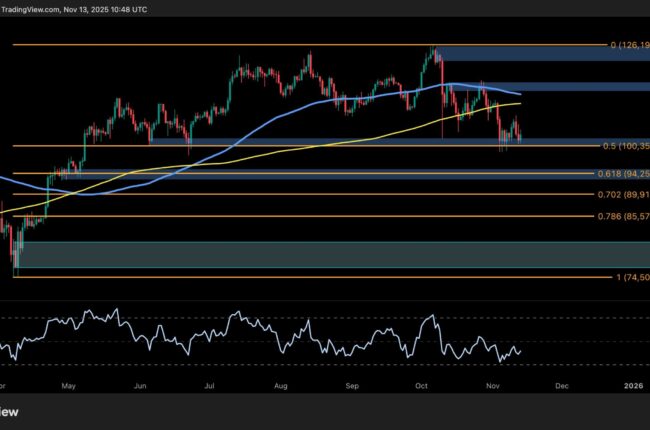Click the Sep label on time axis

point(352,383)
